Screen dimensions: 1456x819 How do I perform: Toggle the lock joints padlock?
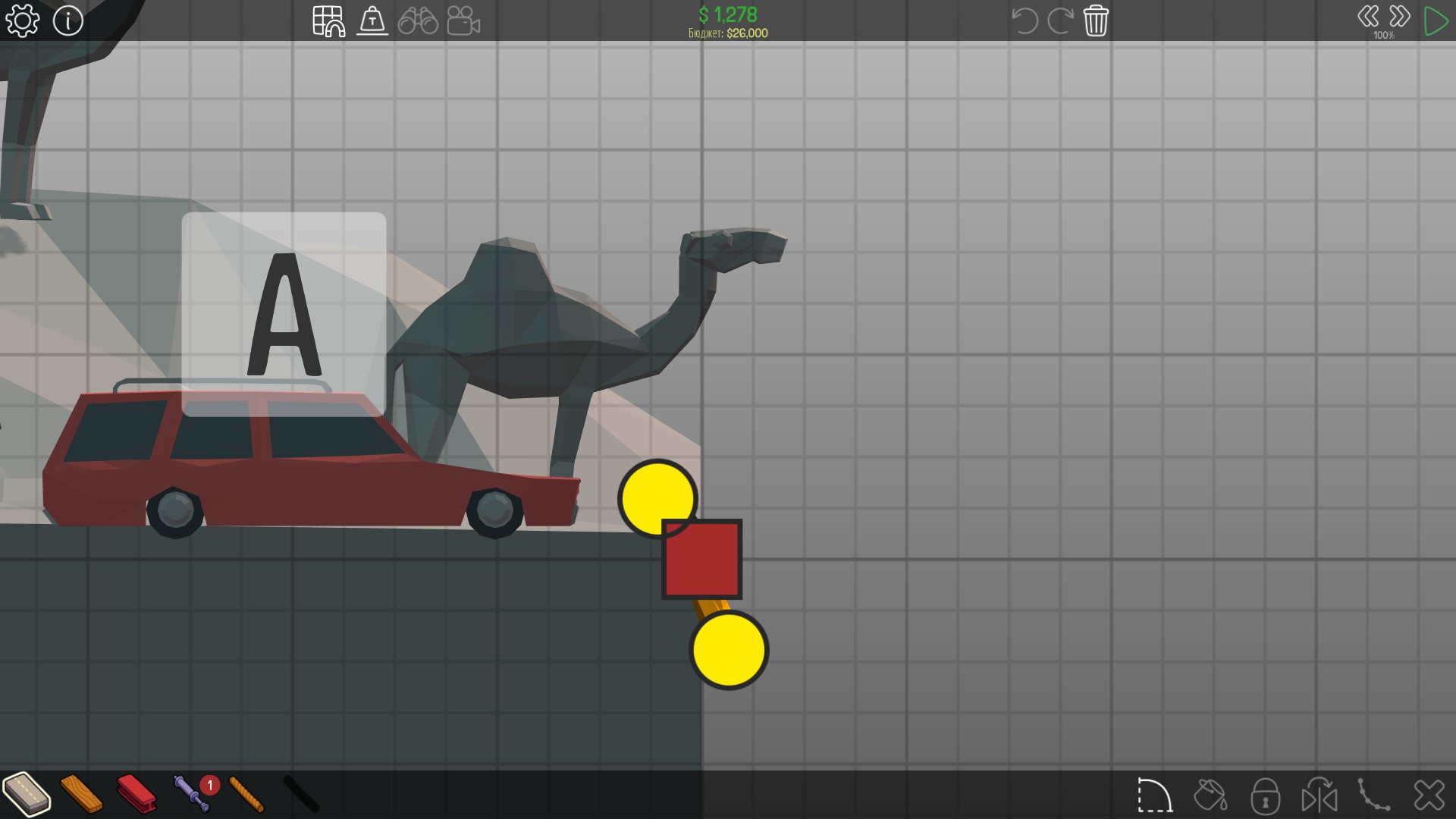[1265, 795]
